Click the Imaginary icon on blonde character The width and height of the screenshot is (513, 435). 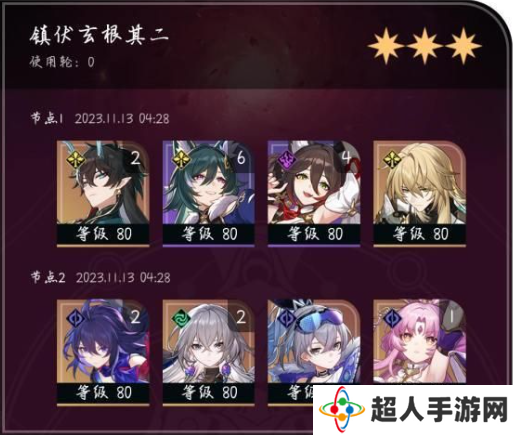[392, 159]
